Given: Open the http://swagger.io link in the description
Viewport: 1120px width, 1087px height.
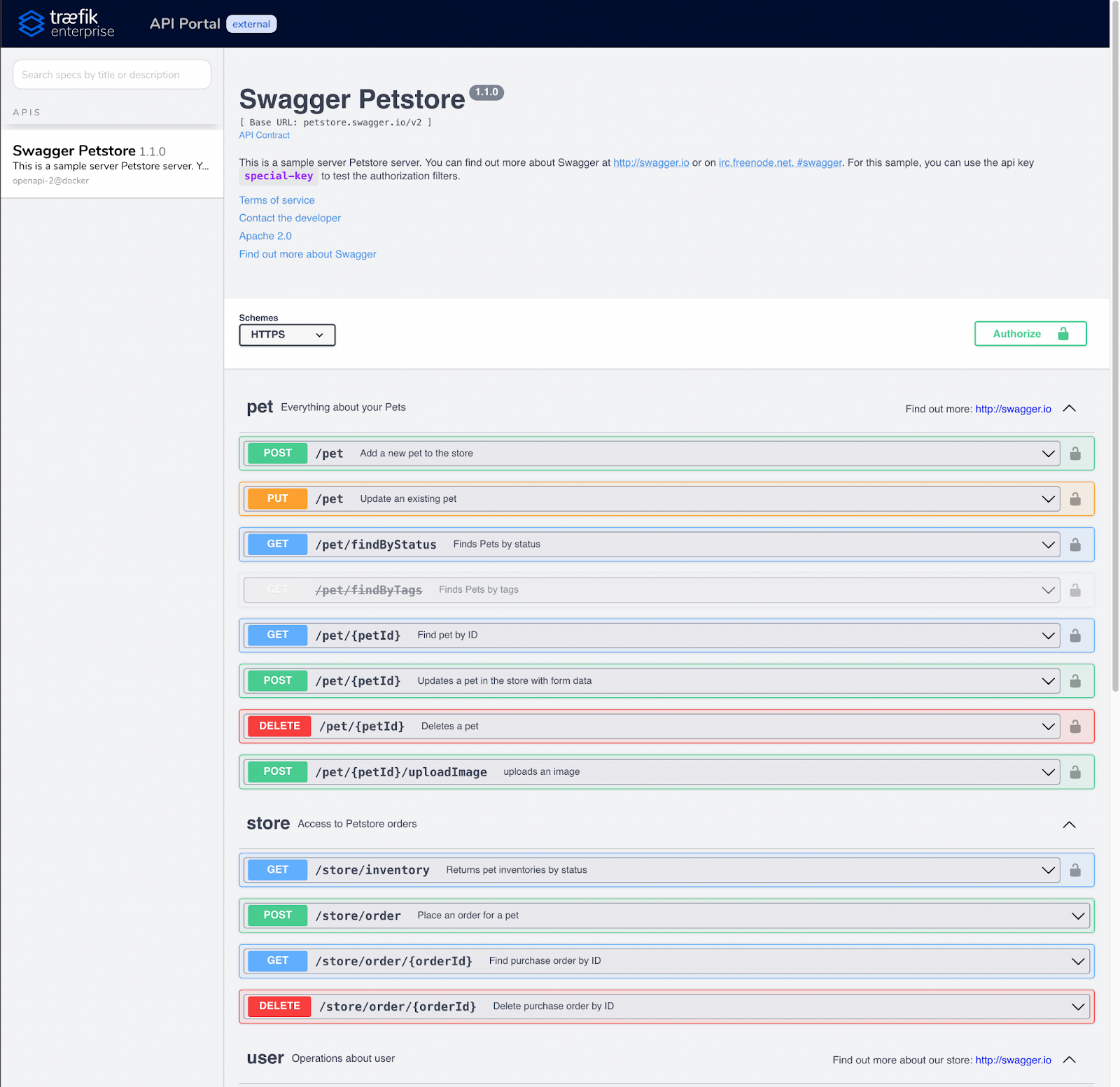Looking at the screenshot, I should coord(651,162).
